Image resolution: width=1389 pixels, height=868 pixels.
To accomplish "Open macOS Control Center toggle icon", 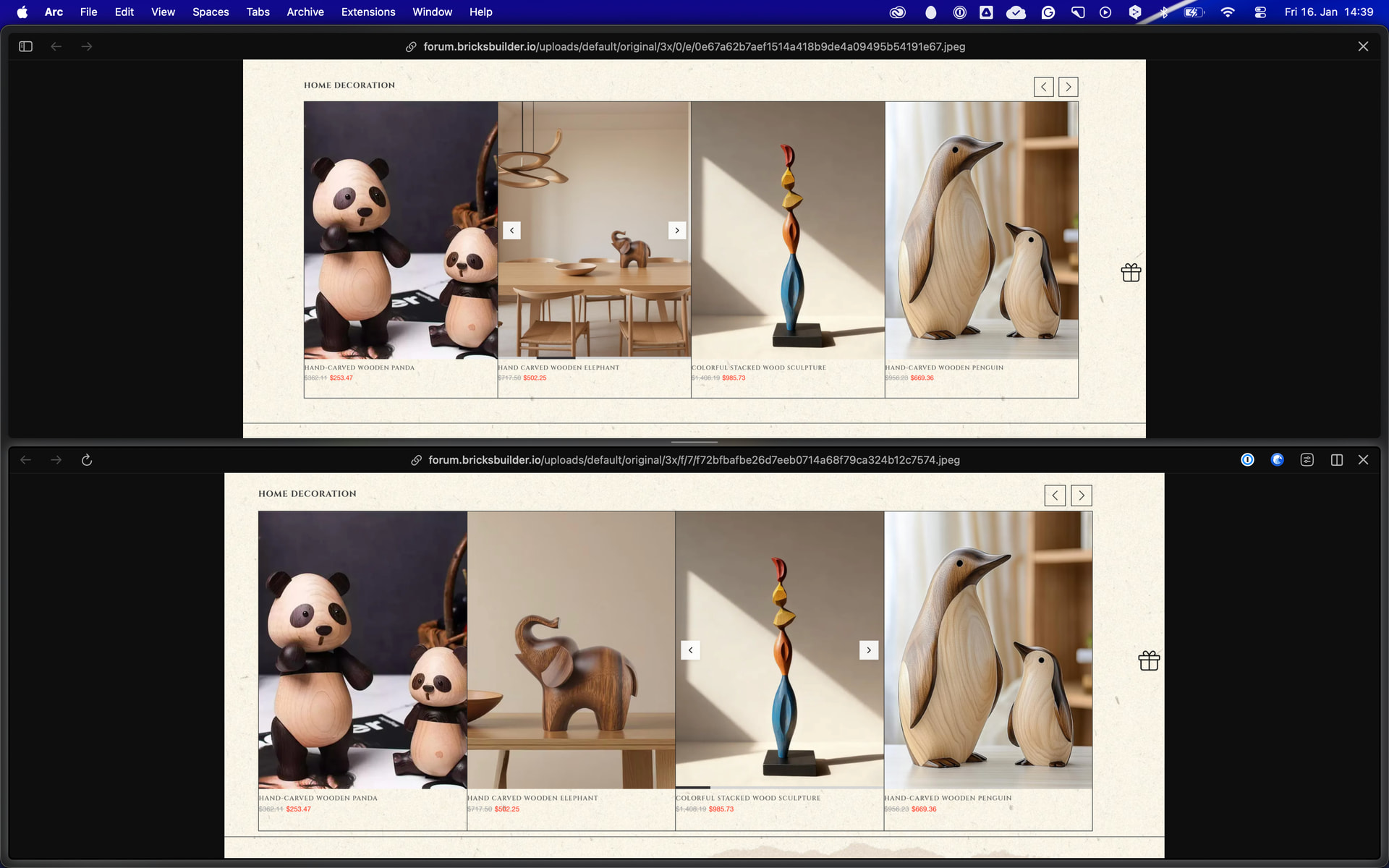I will pos(1260,12).
